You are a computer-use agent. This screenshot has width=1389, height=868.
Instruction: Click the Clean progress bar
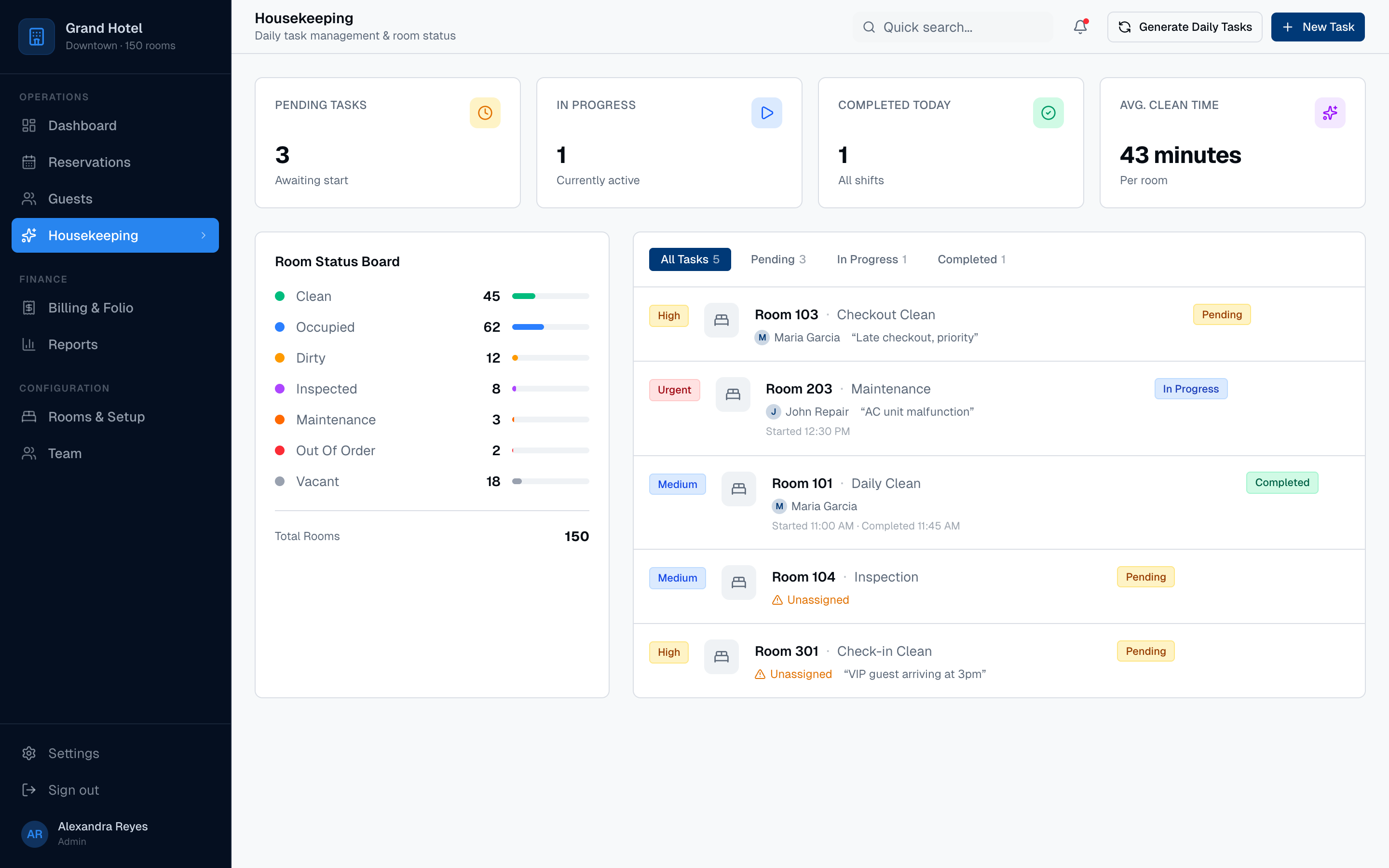click(550, 296)
